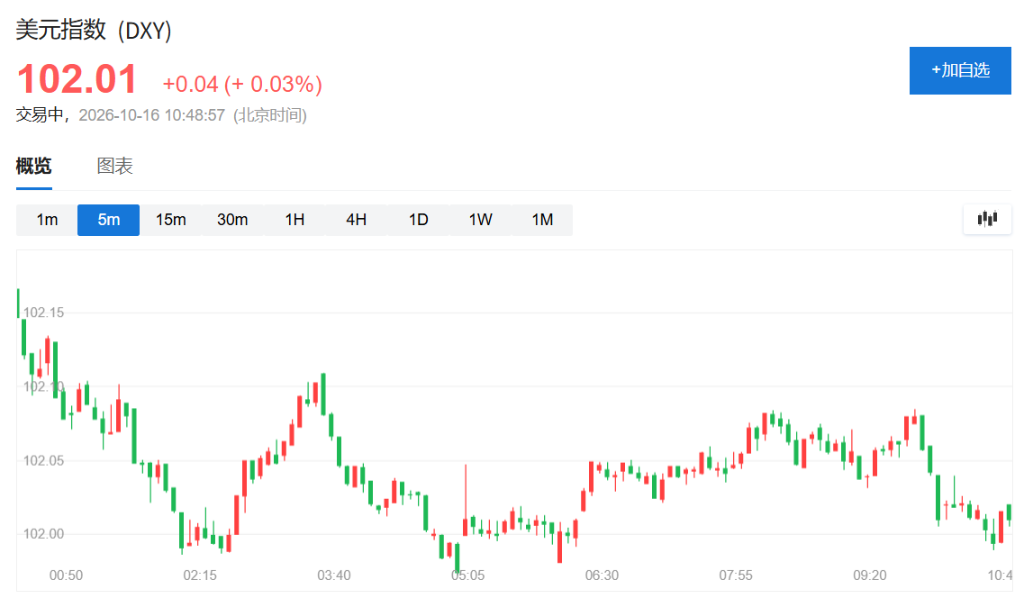
Task: Toggle the candlestick chart type icon
Action: (987, 219)
